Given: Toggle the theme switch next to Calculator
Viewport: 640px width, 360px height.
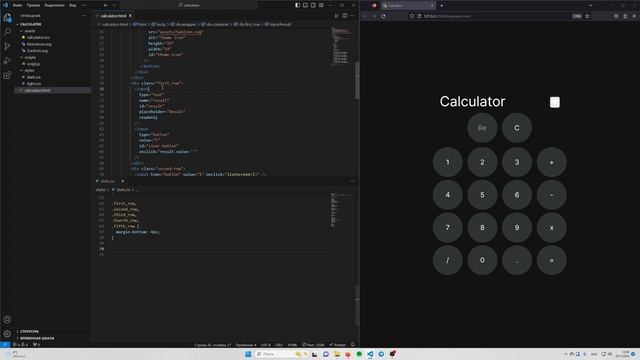Looking at the screenshot, I should pos(555,102).
